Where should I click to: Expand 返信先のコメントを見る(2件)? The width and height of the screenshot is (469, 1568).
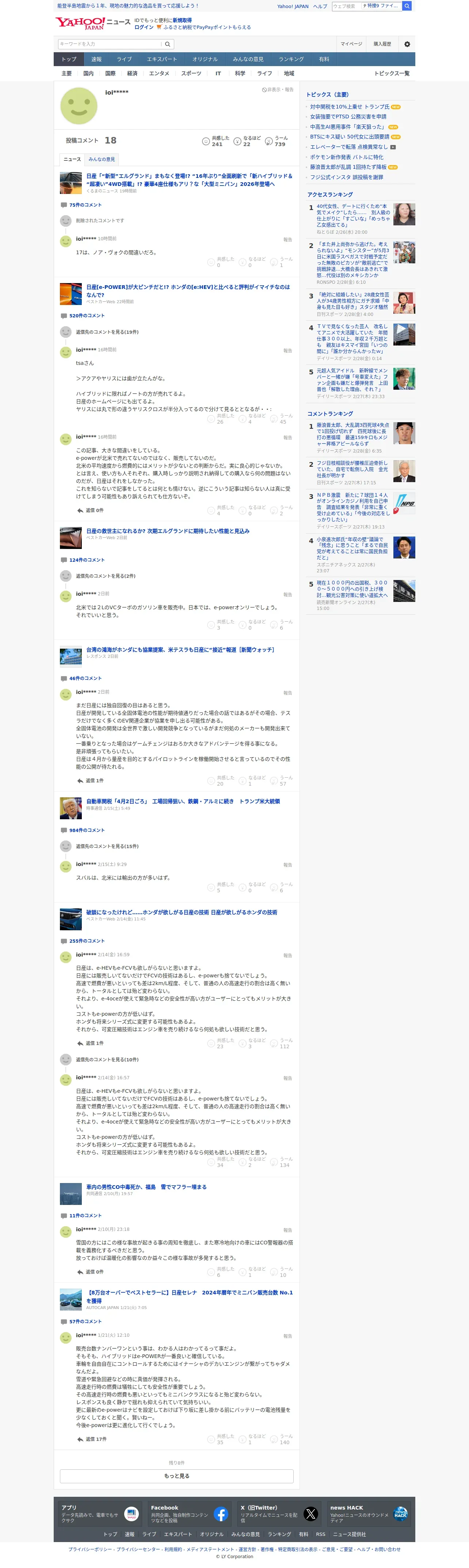[x=105, y=576]
